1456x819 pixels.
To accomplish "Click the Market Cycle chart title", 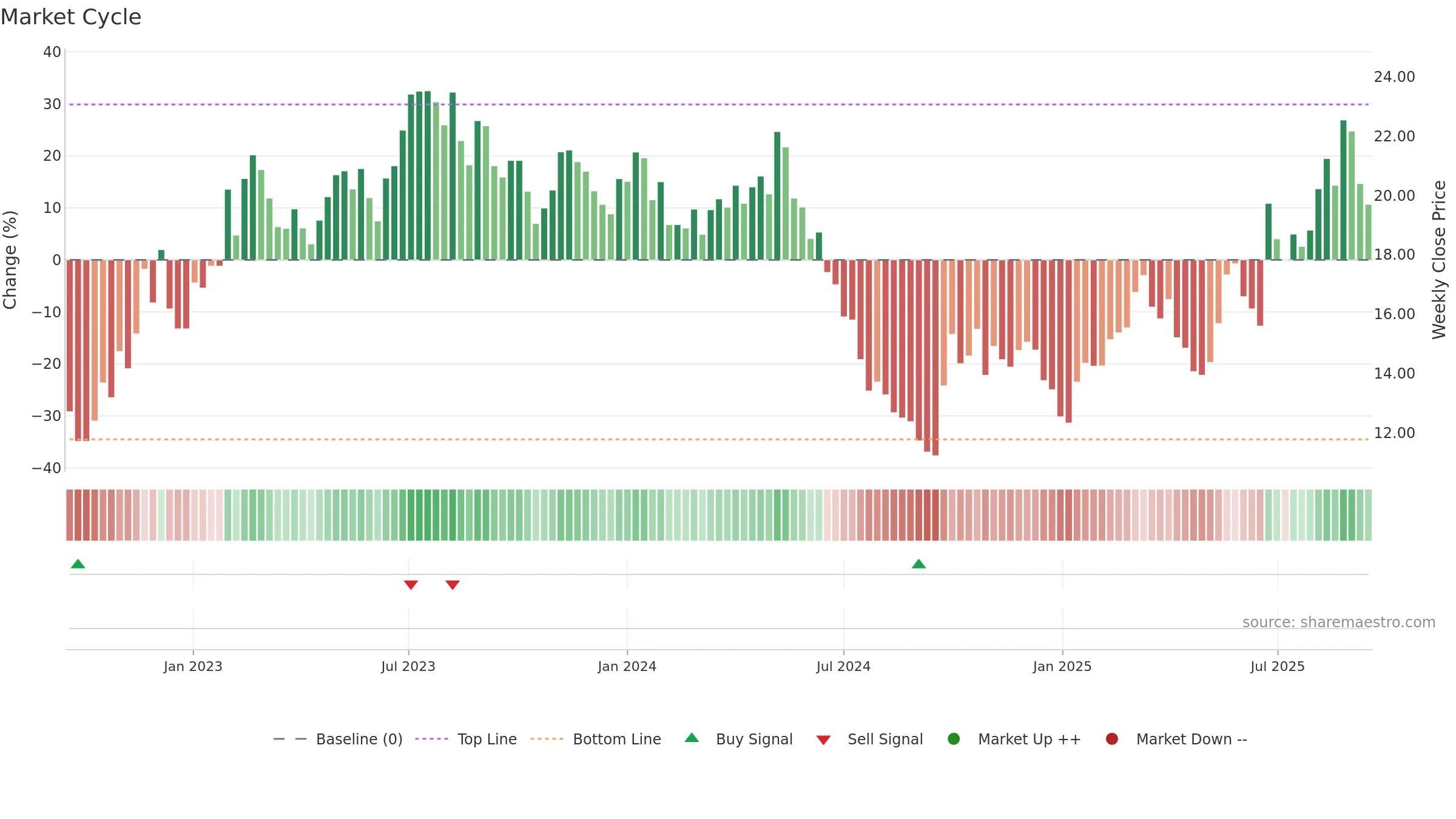I will tap(71, 17).
